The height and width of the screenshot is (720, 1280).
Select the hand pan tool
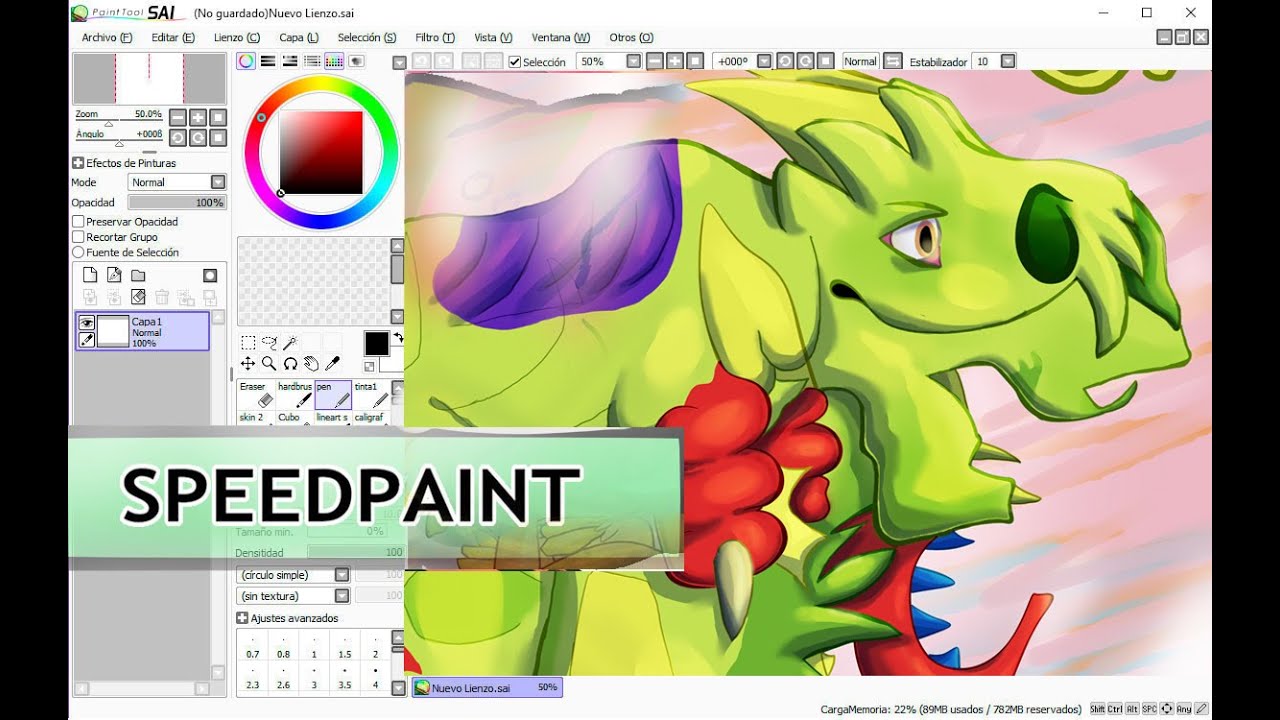click(311, 364)
